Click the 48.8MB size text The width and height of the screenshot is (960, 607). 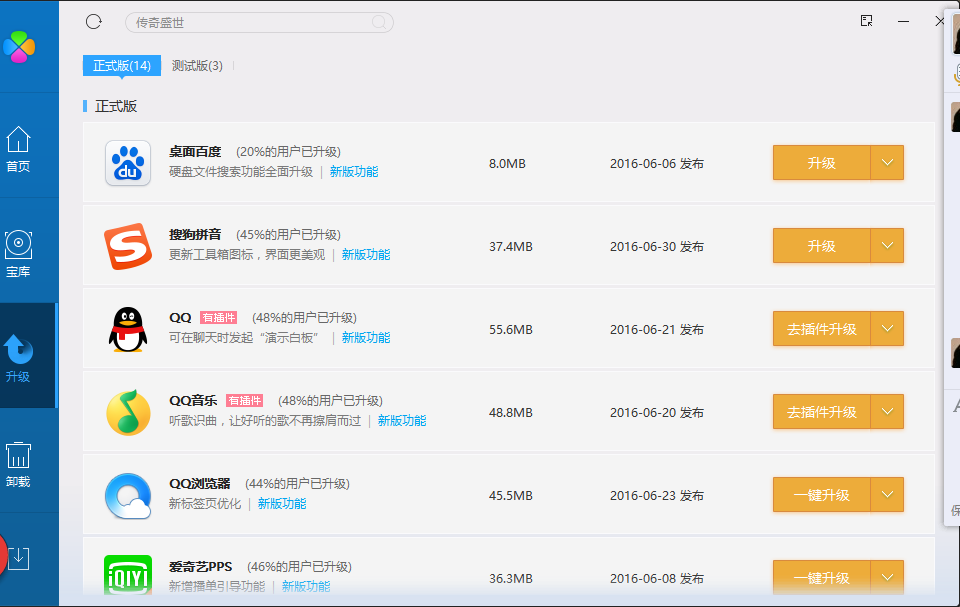click(x=511, y=412)
